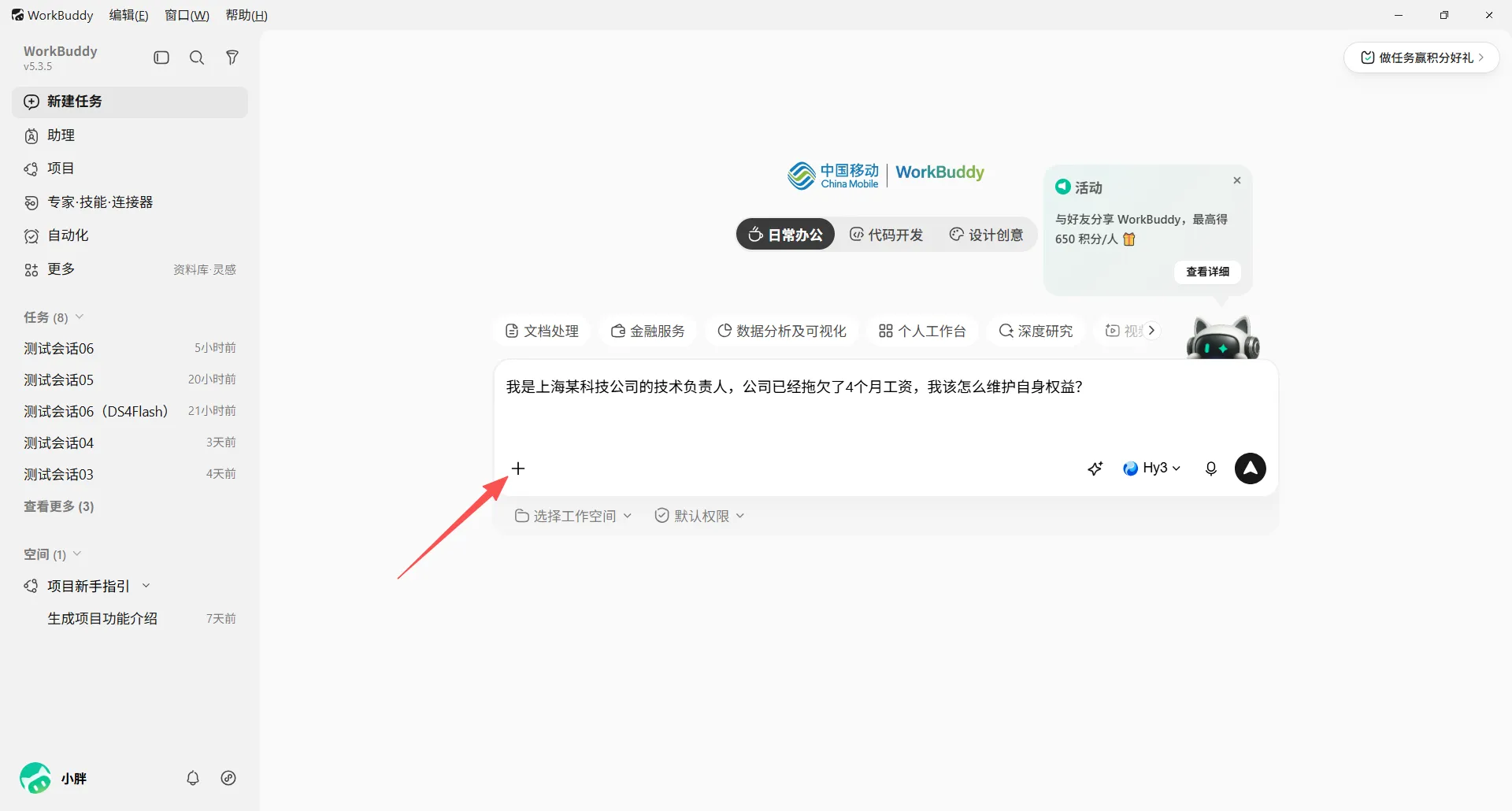Click the 活动 speaker icon

click(x=1063, y=187)
